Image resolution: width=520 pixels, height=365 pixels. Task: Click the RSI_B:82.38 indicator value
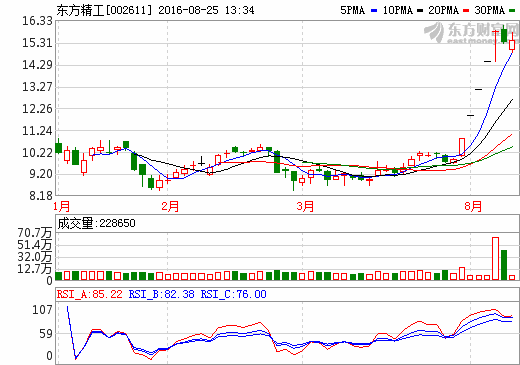(x=161, y=294)
